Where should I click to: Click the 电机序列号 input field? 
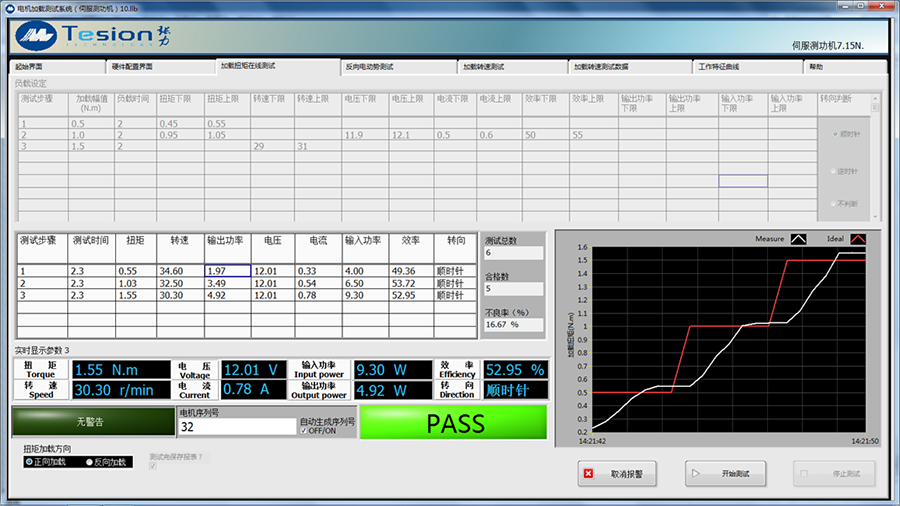236,427
